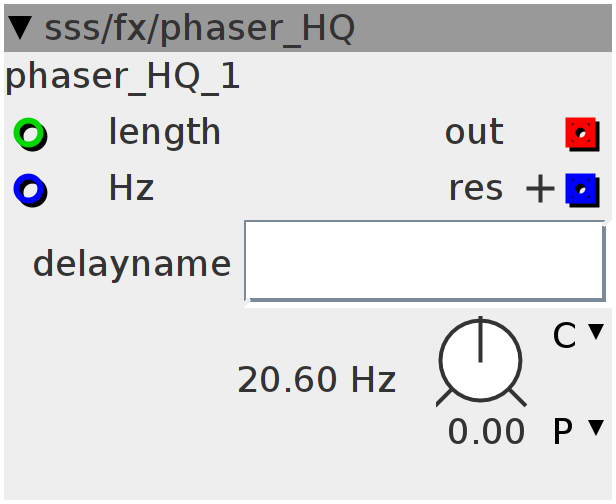The width and height of the screenshot is (616, 504).
Task: Click the delayname attribute label
Action: click(x=132, y=263)
